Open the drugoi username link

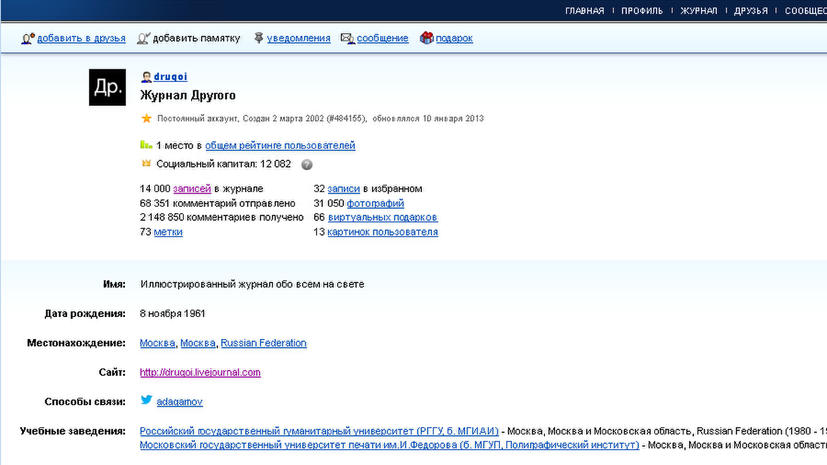coord(170,77)
